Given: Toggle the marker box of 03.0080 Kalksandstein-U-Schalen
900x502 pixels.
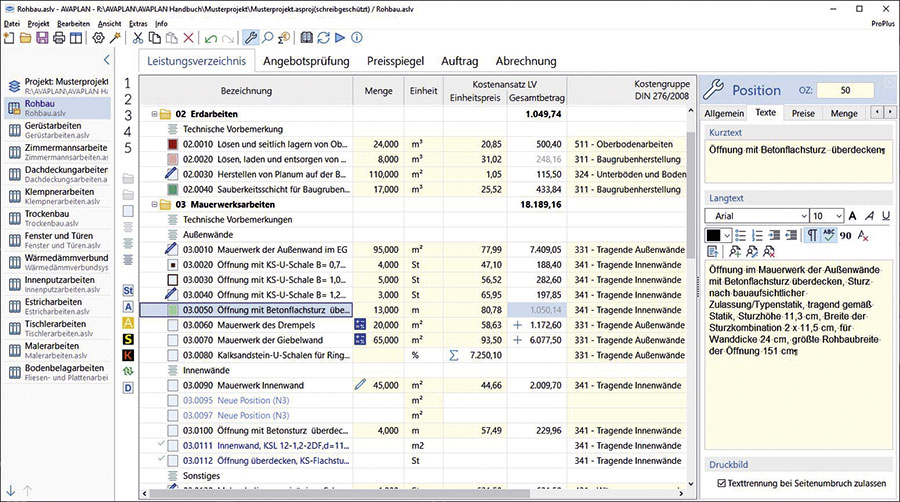Looking at the screenshot, I should (x=173, y=355).
